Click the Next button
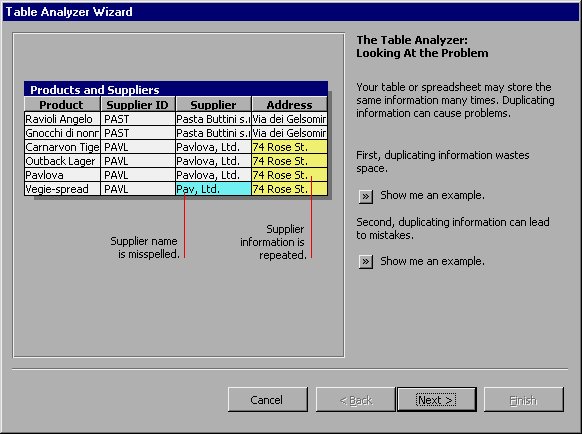The width and height of the screenshot is (582, 434). point(436,400)
